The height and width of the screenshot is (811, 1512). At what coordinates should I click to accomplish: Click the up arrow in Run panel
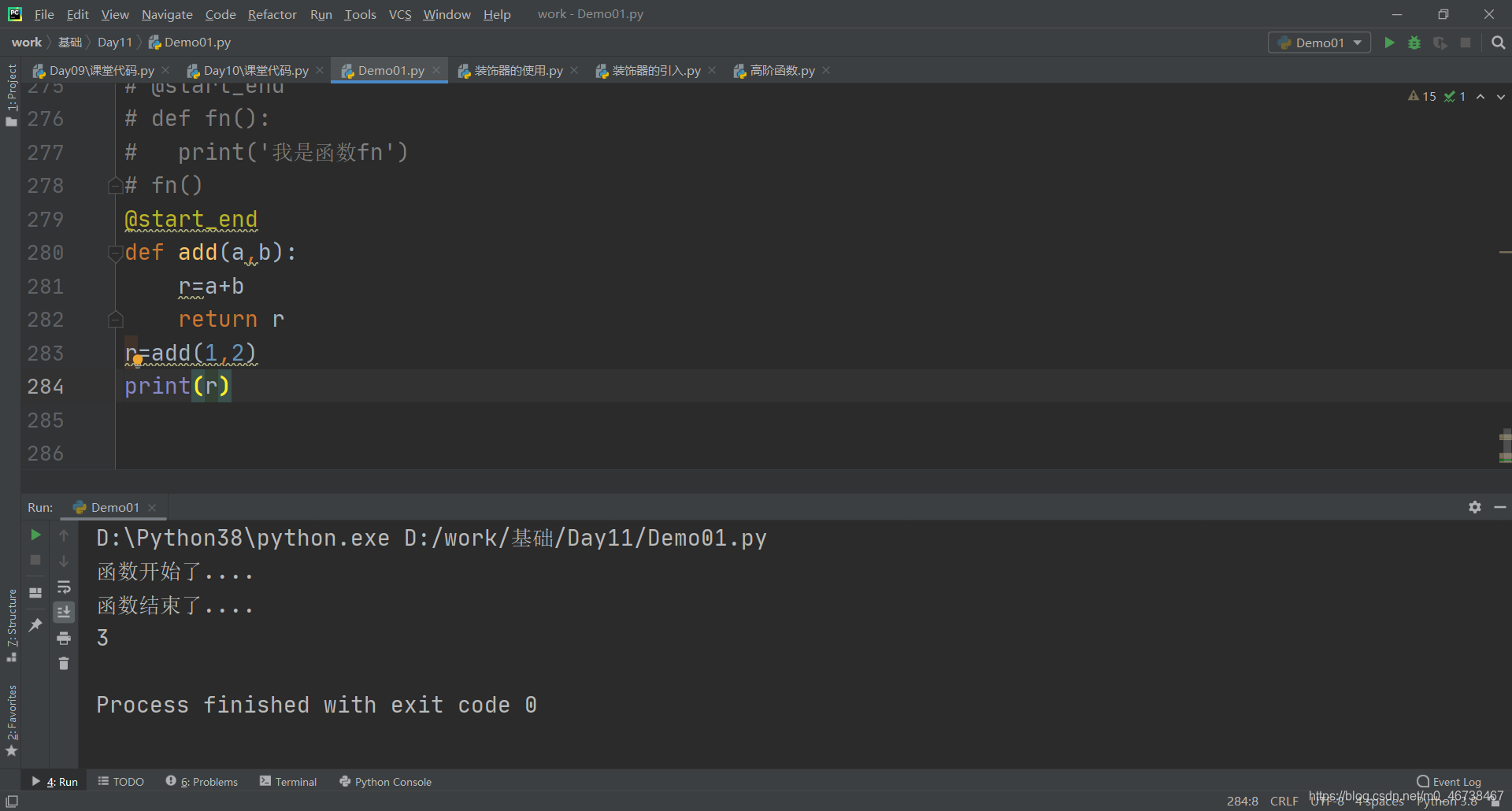pyautogui.click(x=64, y=535)
